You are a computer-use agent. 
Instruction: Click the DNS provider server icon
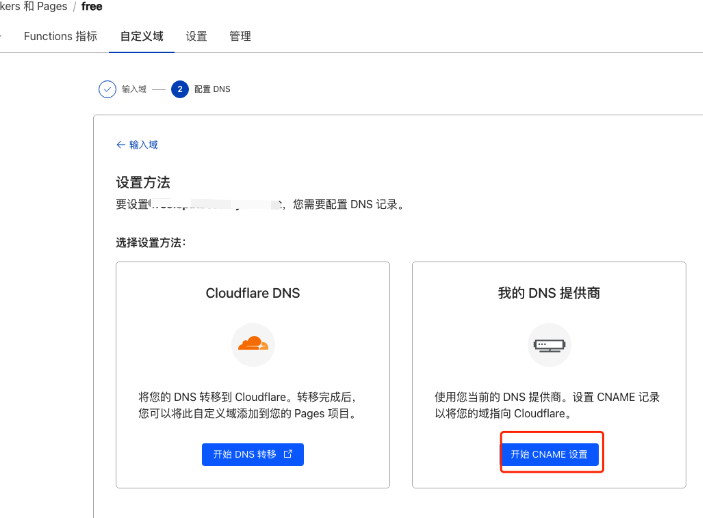(549, 345)
